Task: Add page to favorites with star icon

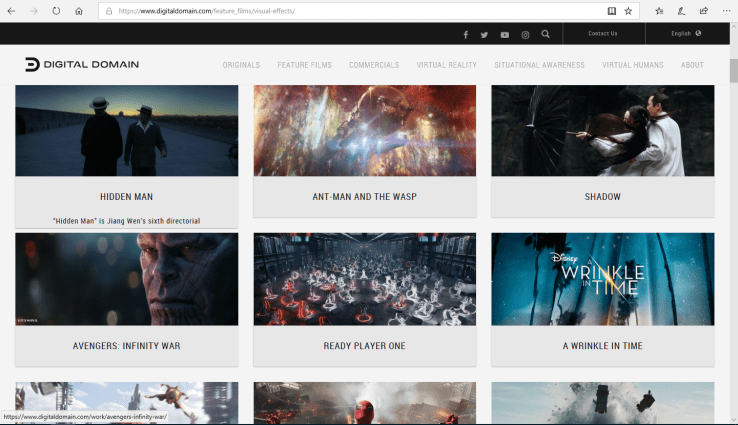Action: (628, 11)
